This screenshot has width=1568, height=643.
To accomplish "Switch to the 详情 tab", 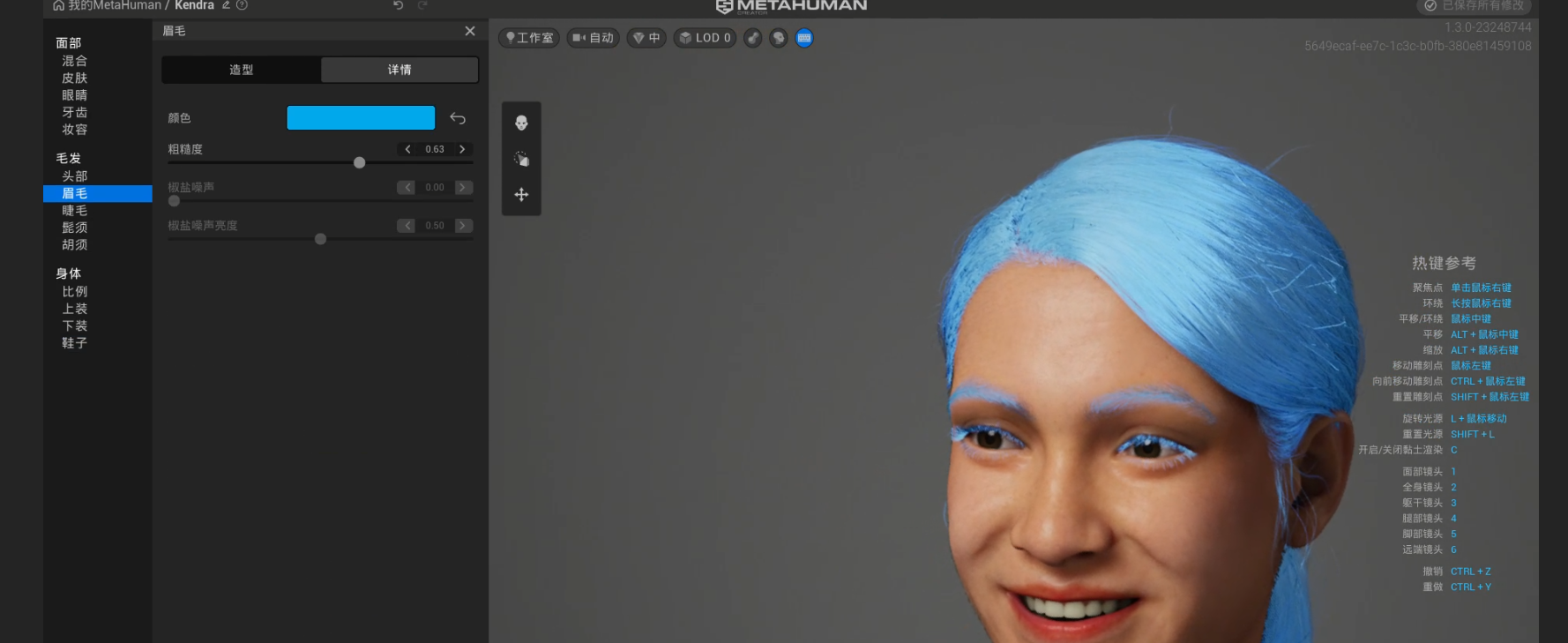I will pyautogui.click(x=399, y=70).
